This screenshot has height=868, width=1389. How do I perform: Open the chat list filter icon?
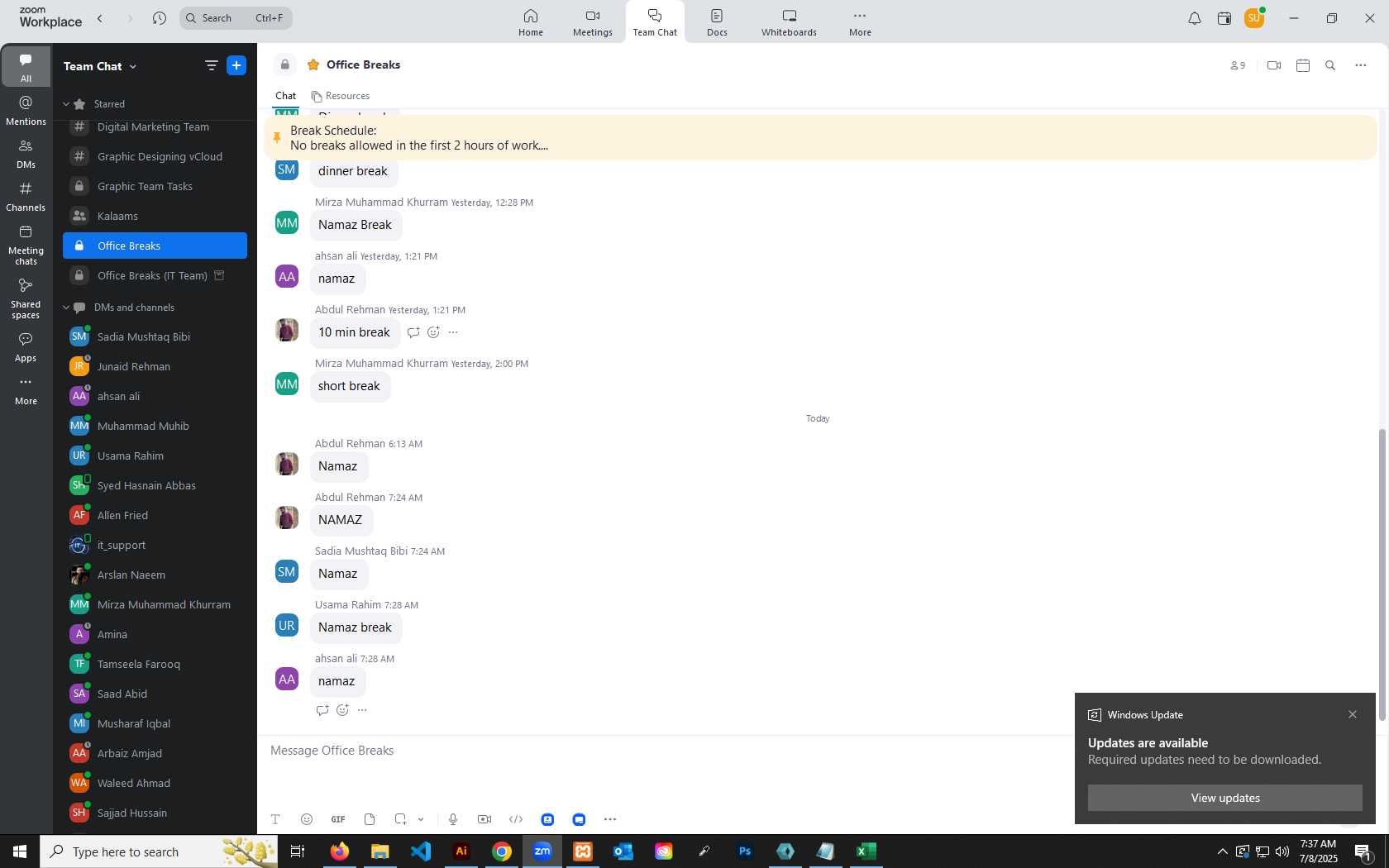211,65
